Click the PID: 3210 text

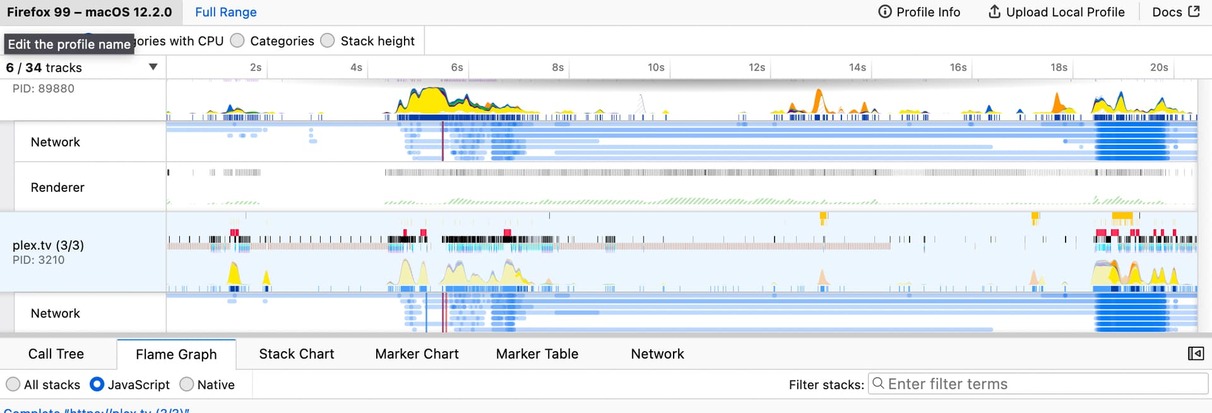(40, 260)
